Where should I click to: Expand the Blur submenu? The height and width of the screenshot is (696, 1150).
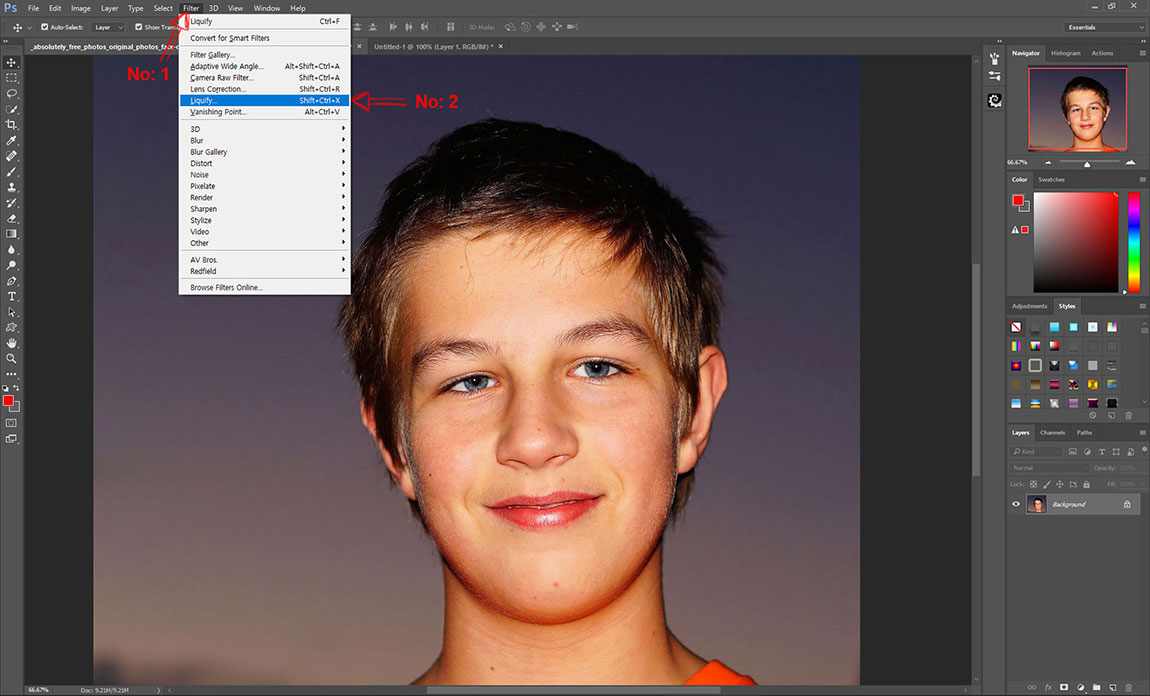point(265,140)
